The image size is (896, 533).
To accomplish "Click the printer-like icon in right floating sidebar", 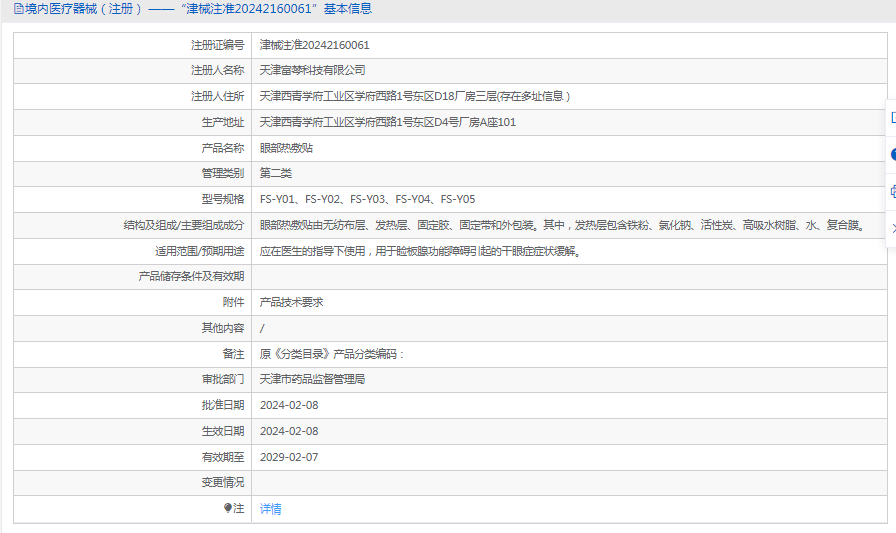I will click(892, 192).
